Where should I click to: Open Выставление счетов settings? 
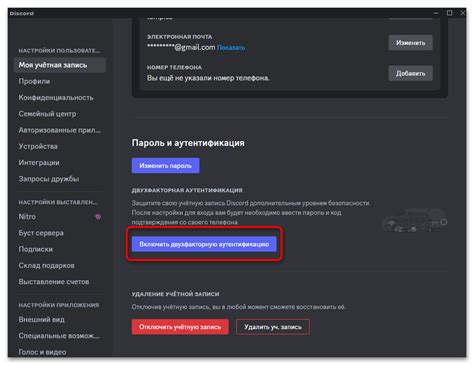(x=54, y=282)
